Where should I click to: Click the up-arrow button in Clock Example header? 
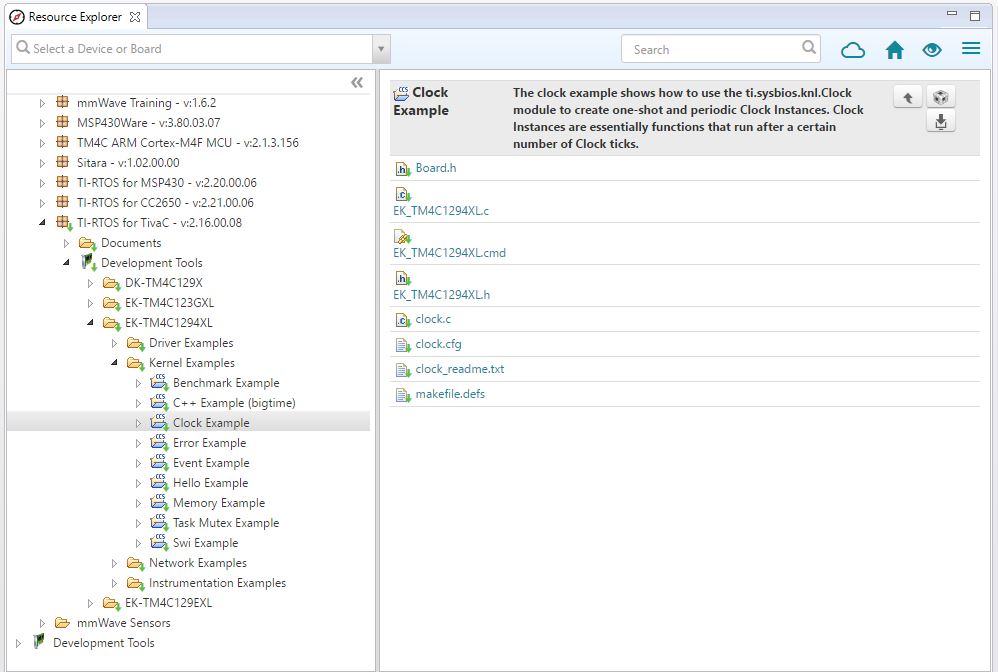tap(908, 97)
